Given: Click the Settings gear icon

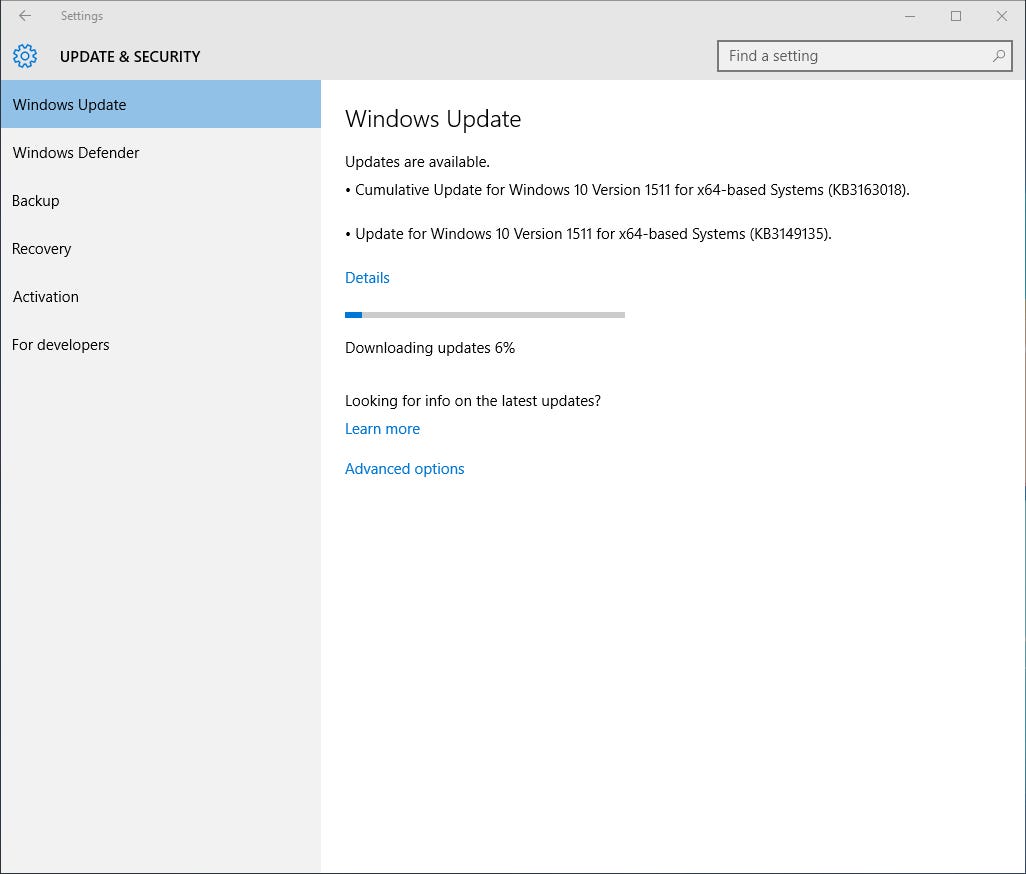Looking at the screenshot, I should [25, 56].
